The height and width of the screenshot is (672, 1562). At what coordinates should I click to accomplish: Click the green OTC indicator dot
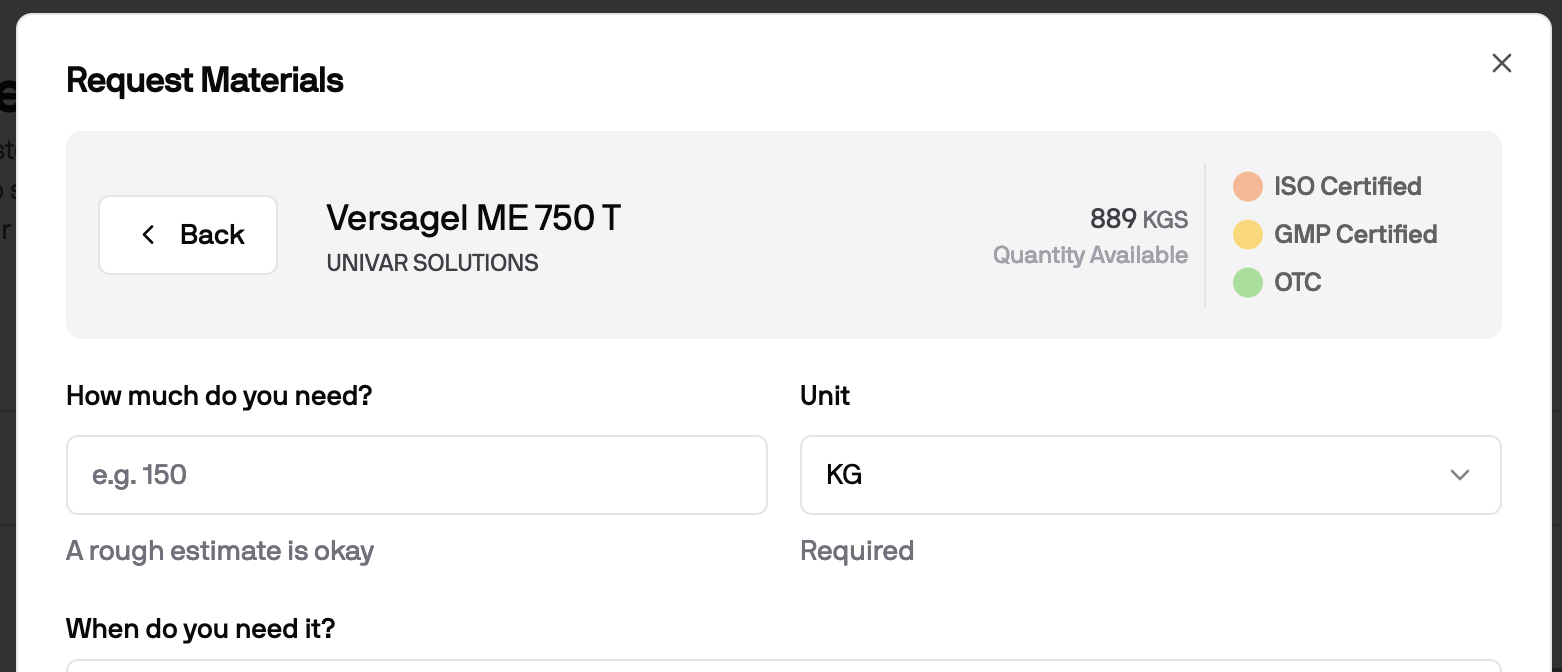1248,282
